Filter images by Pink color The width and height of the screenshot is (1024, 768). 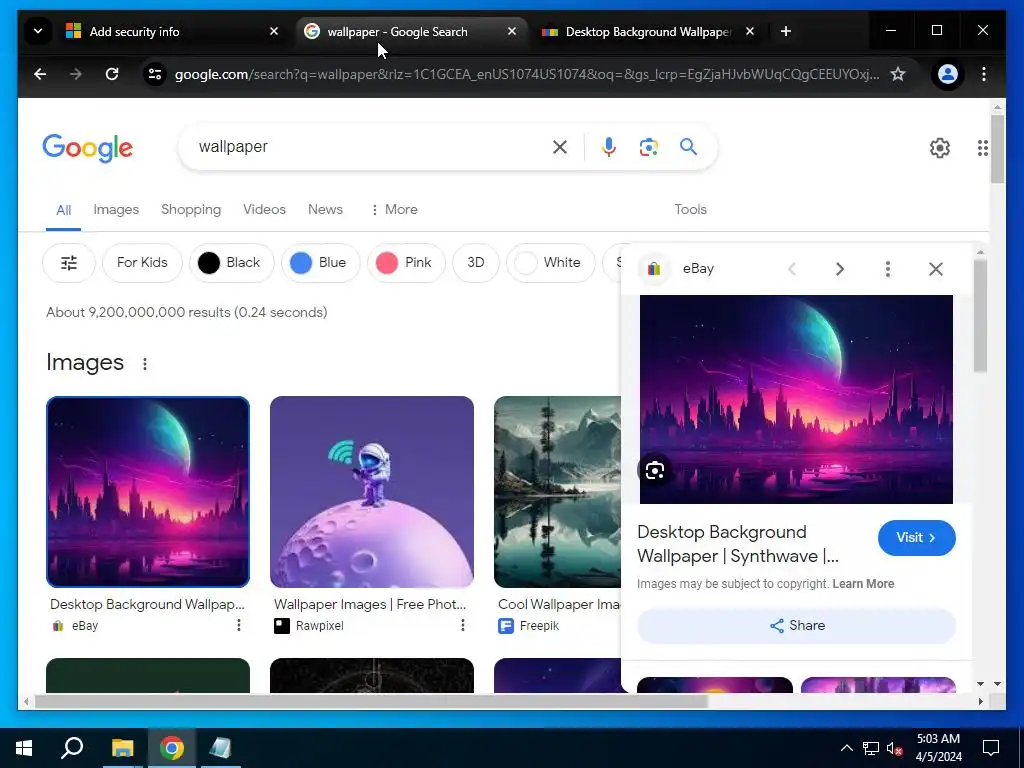point(406,263)
